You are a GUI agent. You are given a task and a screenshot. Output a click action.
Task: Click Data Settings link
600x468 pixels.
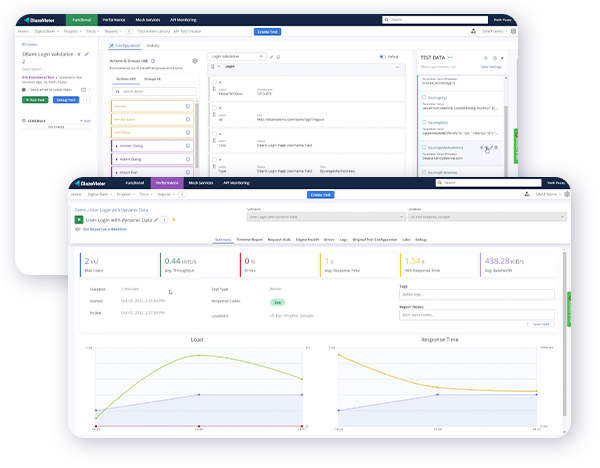[x=491, y=67]
